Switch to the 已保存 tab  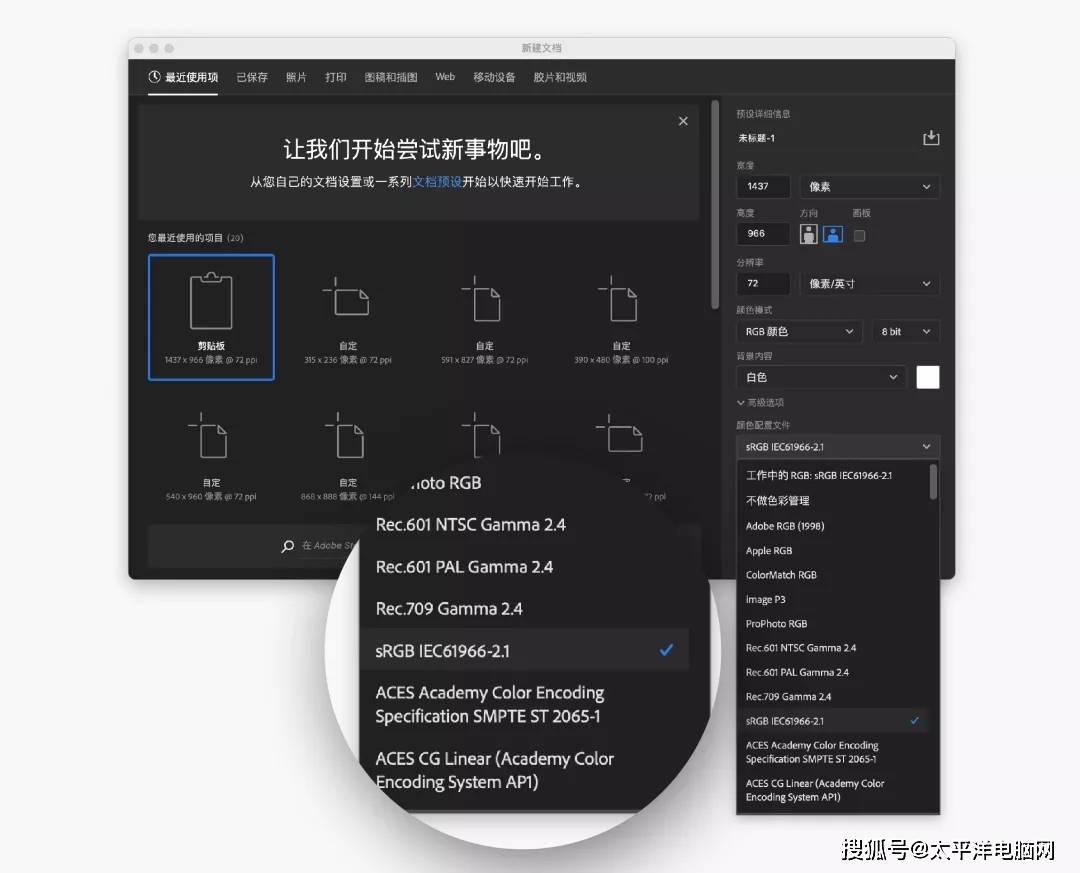[x=252, y=77]
